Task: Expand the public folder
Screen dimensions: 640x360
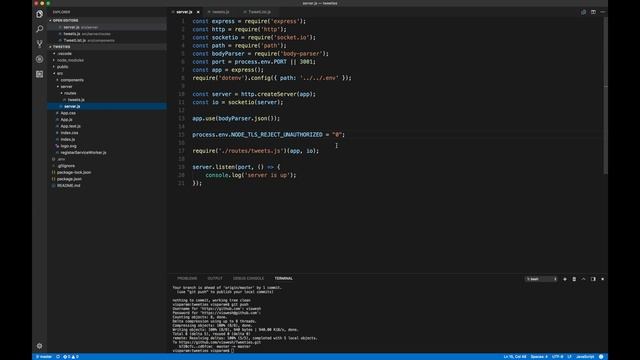Action: (62, 67)
